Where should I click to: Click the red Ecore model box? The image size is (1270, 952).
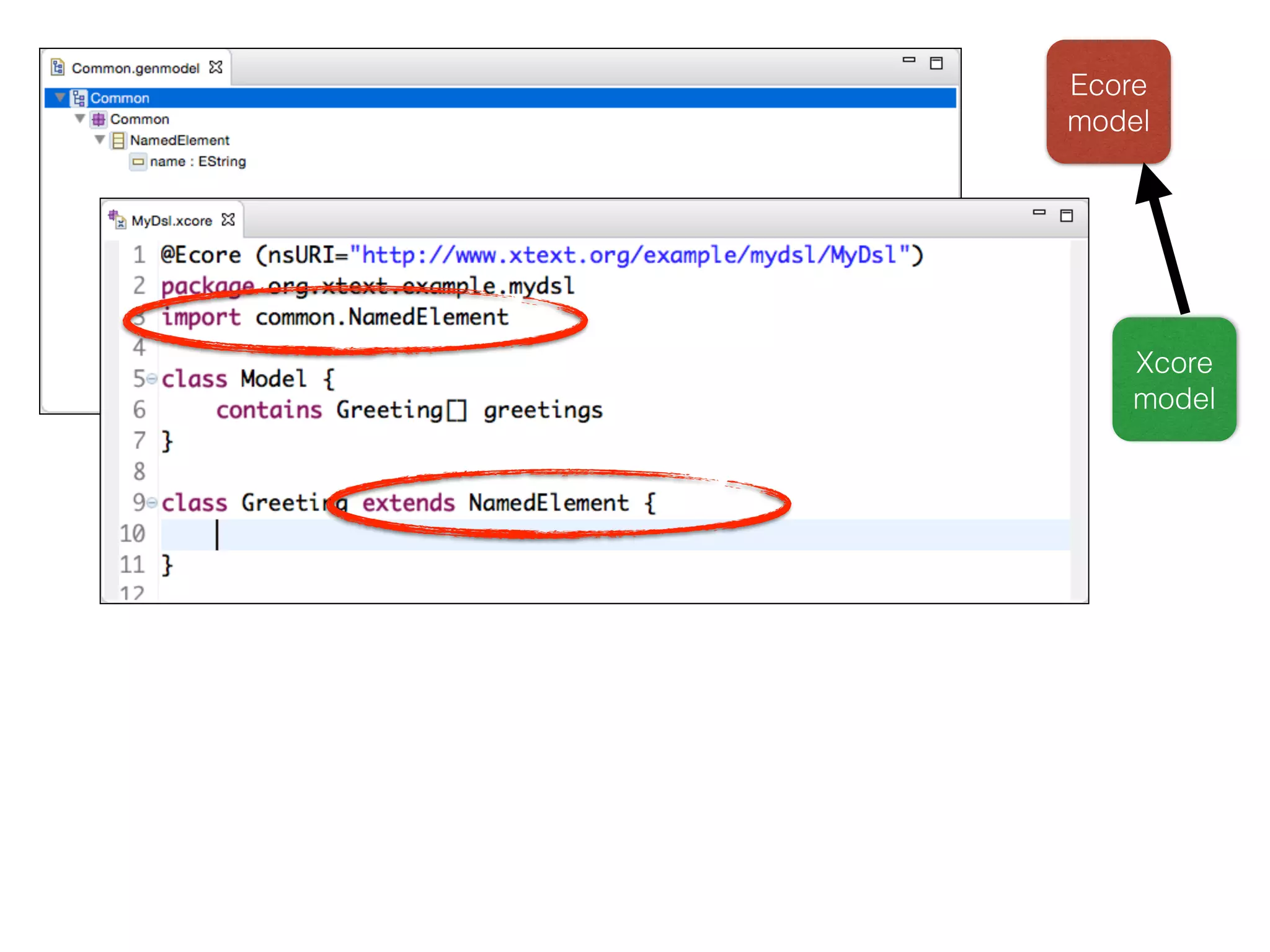(1108, 102)
